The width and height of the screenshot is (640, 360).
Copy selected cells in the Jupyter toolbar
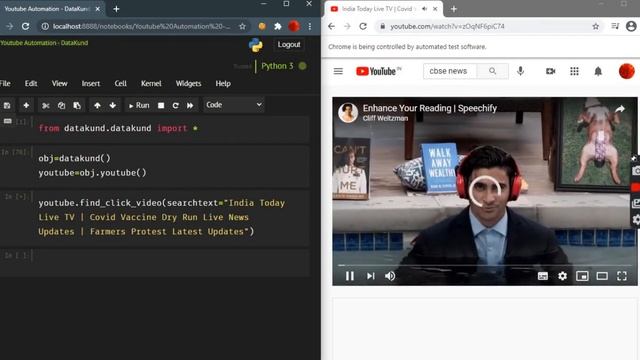tap(61, 105)
